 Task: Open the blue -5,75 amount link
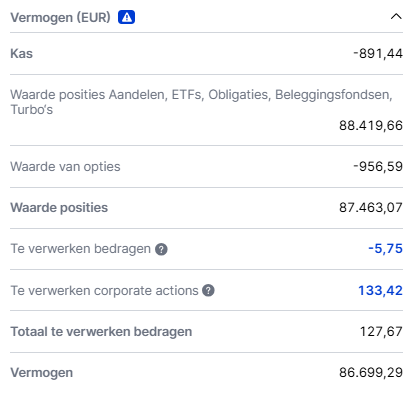click(x=385, y=249)
